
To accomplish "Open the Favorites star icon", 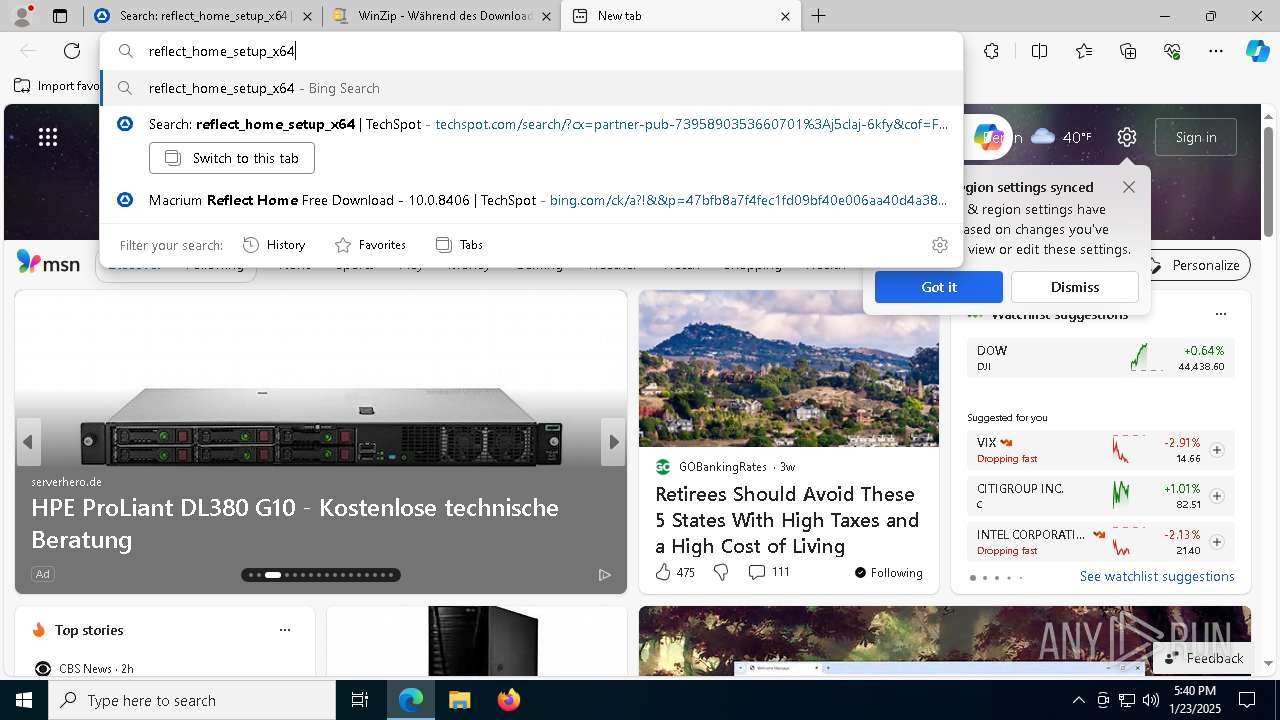I will pyautogui.click(x=1084, y=51).
